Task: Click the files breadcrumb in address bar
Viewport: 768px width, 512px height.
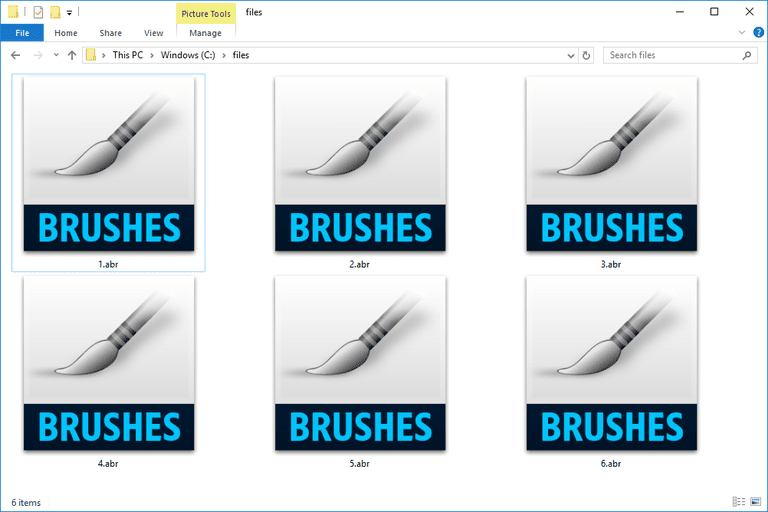Action: 240,55
